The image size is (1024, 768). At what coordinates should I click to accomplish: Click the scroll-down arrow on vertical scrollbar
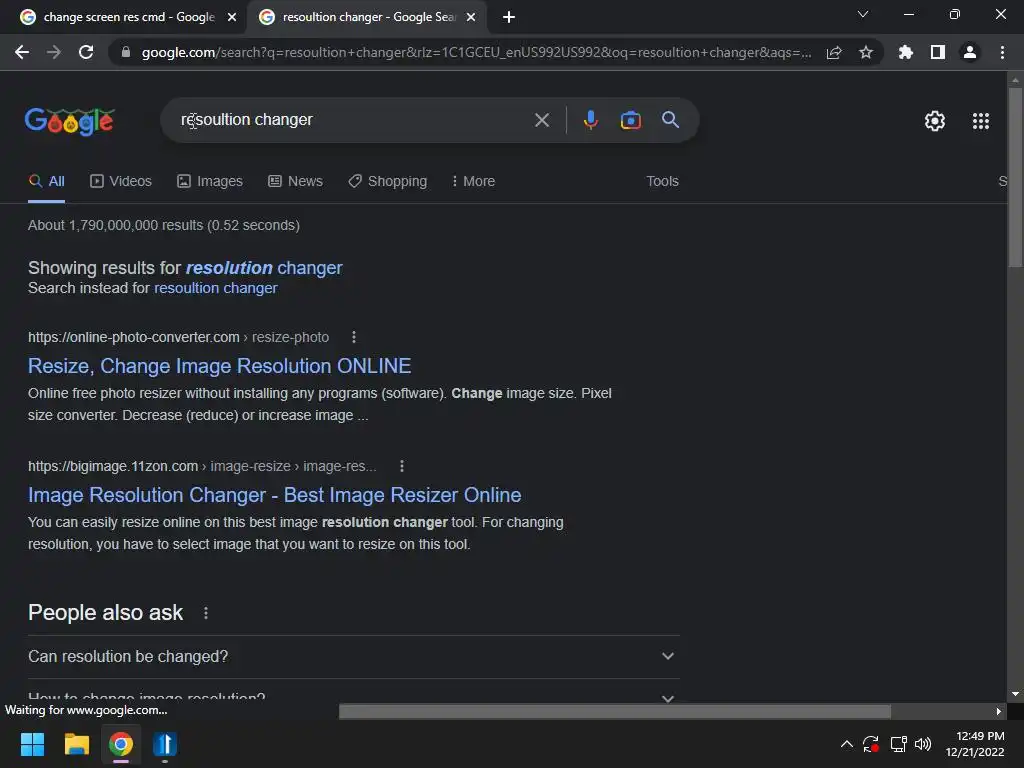coord(1015,694)
